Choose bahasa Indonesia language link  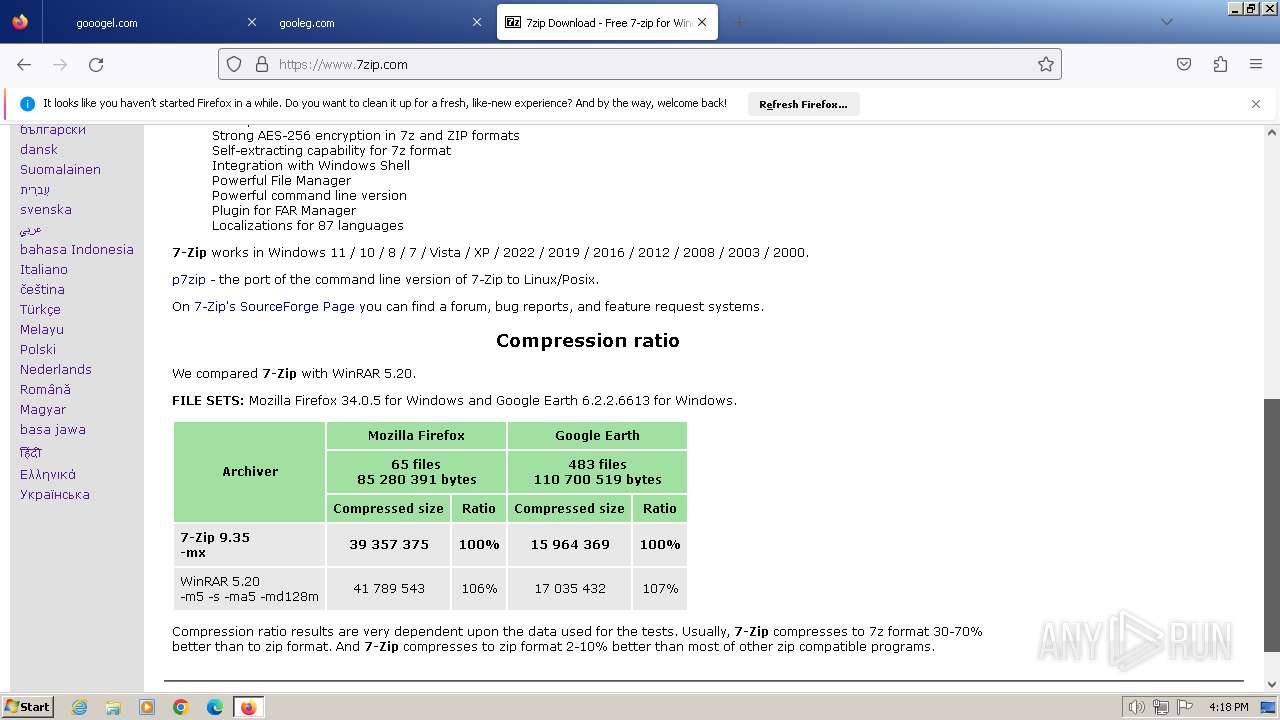click(77, 250)
